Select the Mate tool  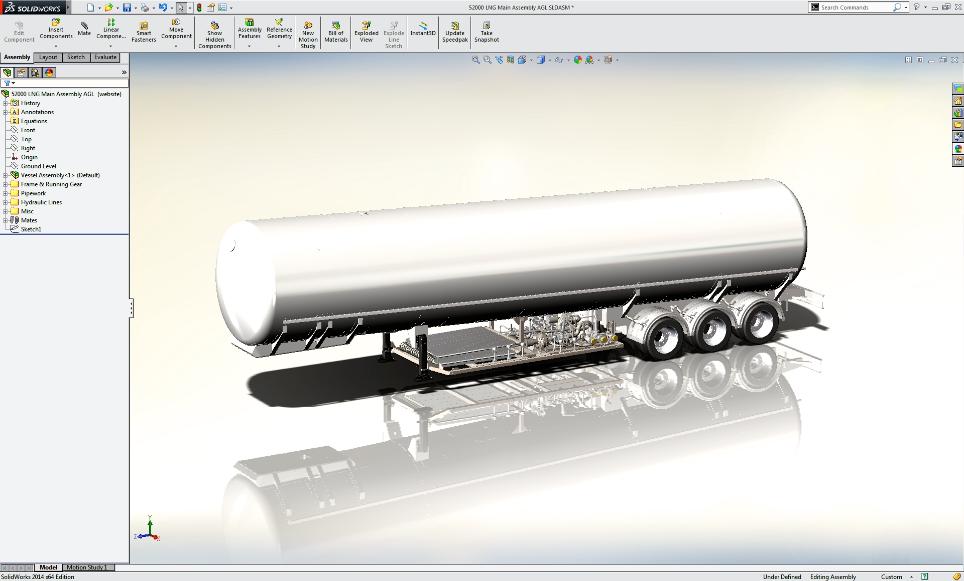84,29
